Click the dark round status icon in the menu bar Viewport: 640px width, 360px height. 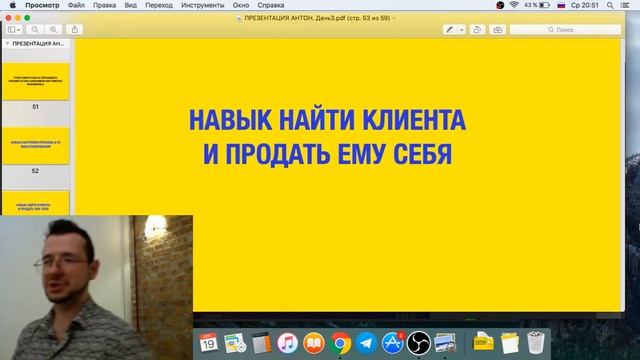(500, 5)
